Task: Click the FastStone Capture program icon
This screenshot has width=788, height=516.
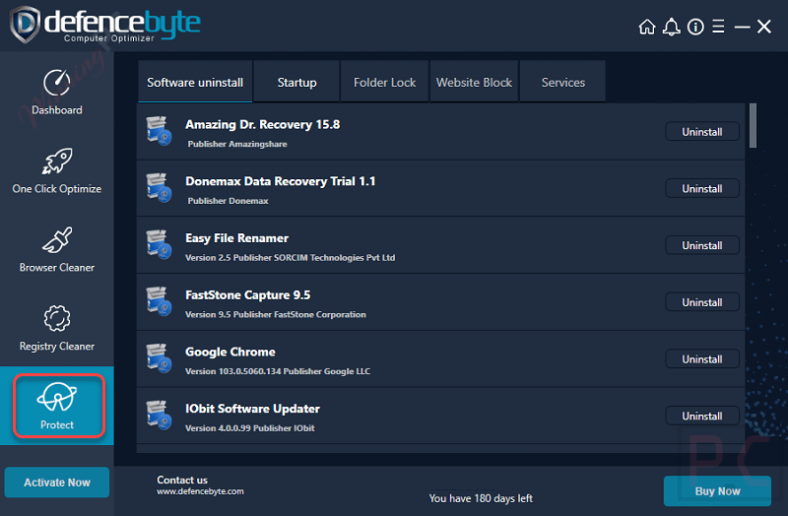Action: point(159,301)
